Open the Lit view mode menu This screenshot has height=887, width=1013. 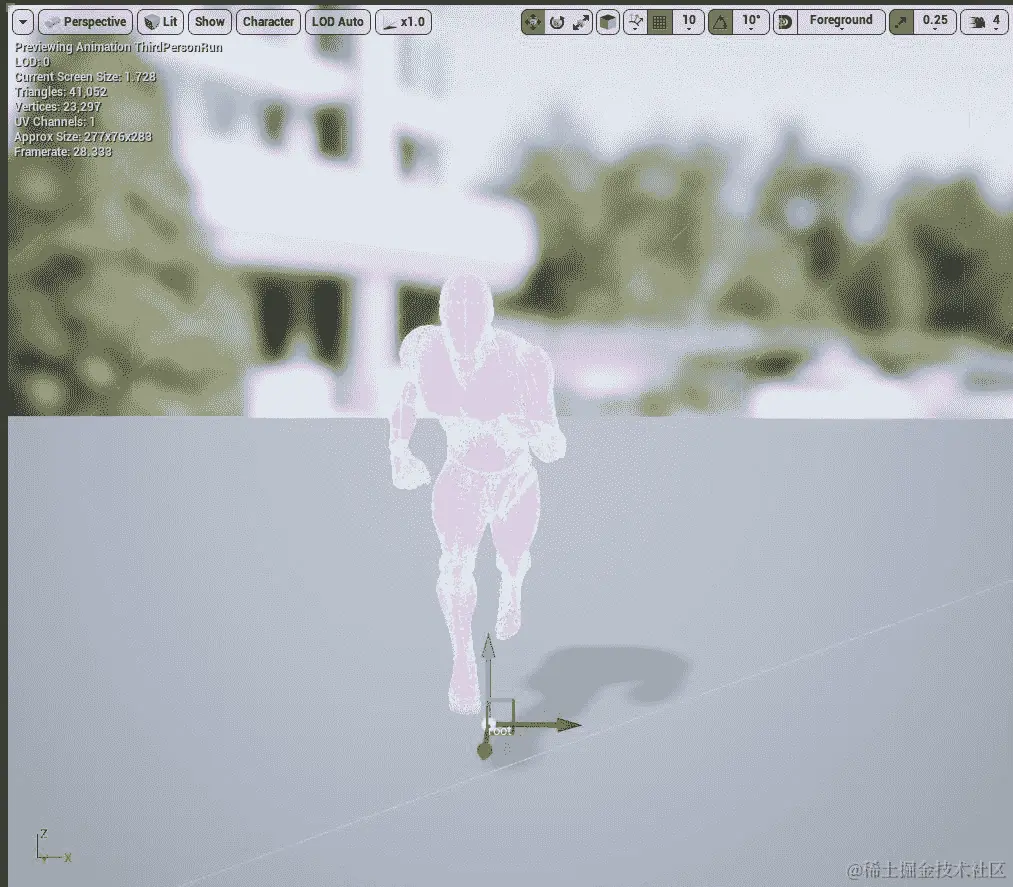(161, 22)
